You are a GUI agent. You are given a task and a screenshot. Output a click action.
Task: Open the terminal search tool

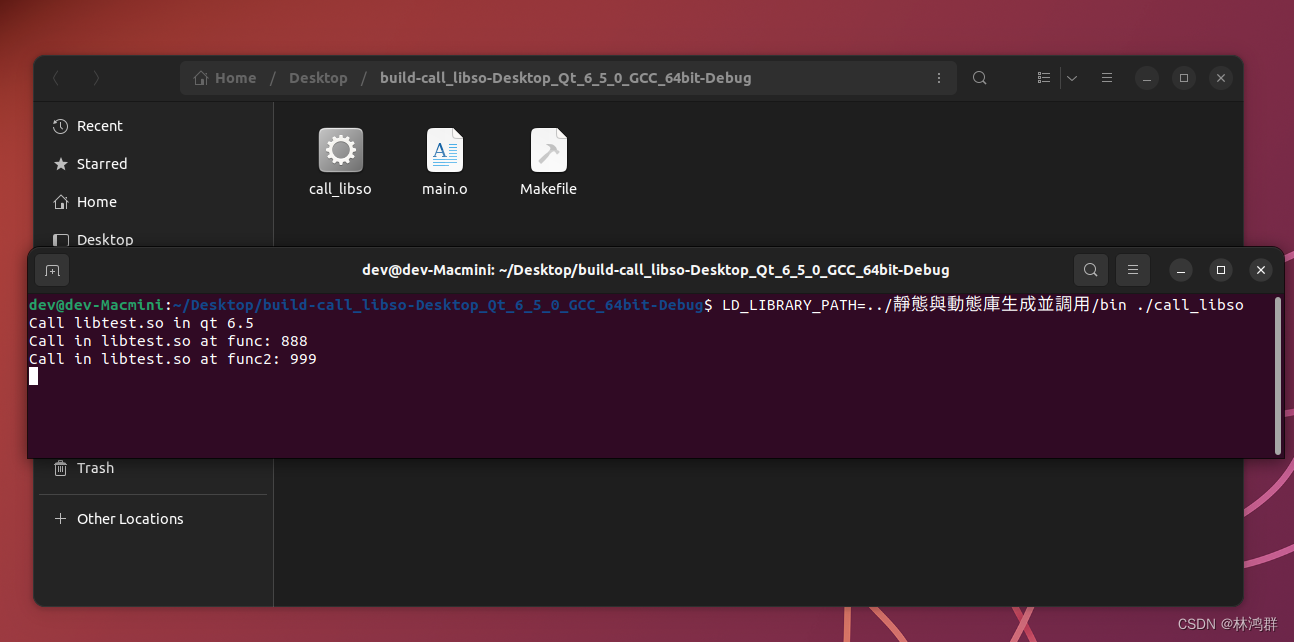(1090, 270)
